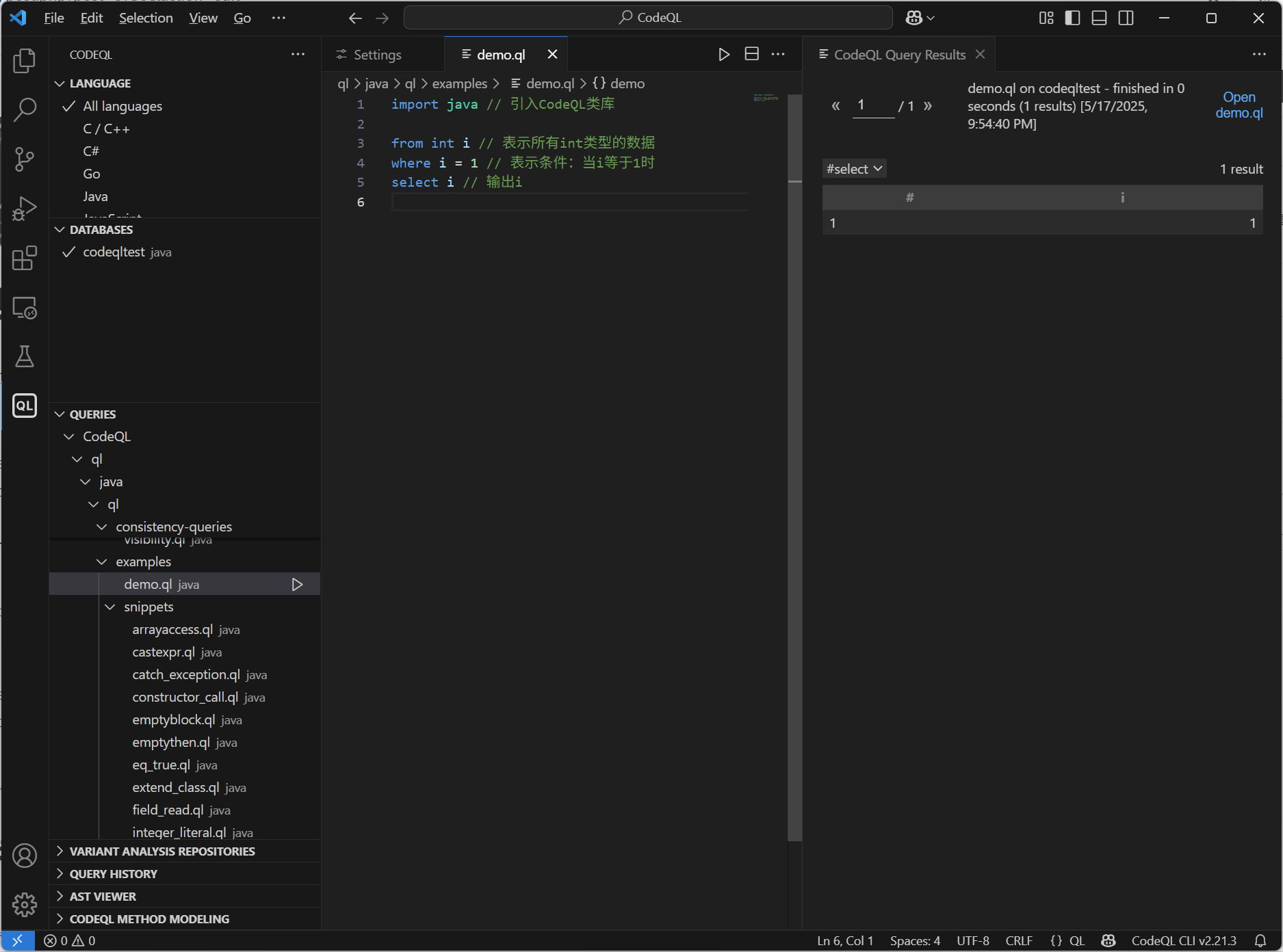Toggle the Primary Side Bar visibility

1072,18
